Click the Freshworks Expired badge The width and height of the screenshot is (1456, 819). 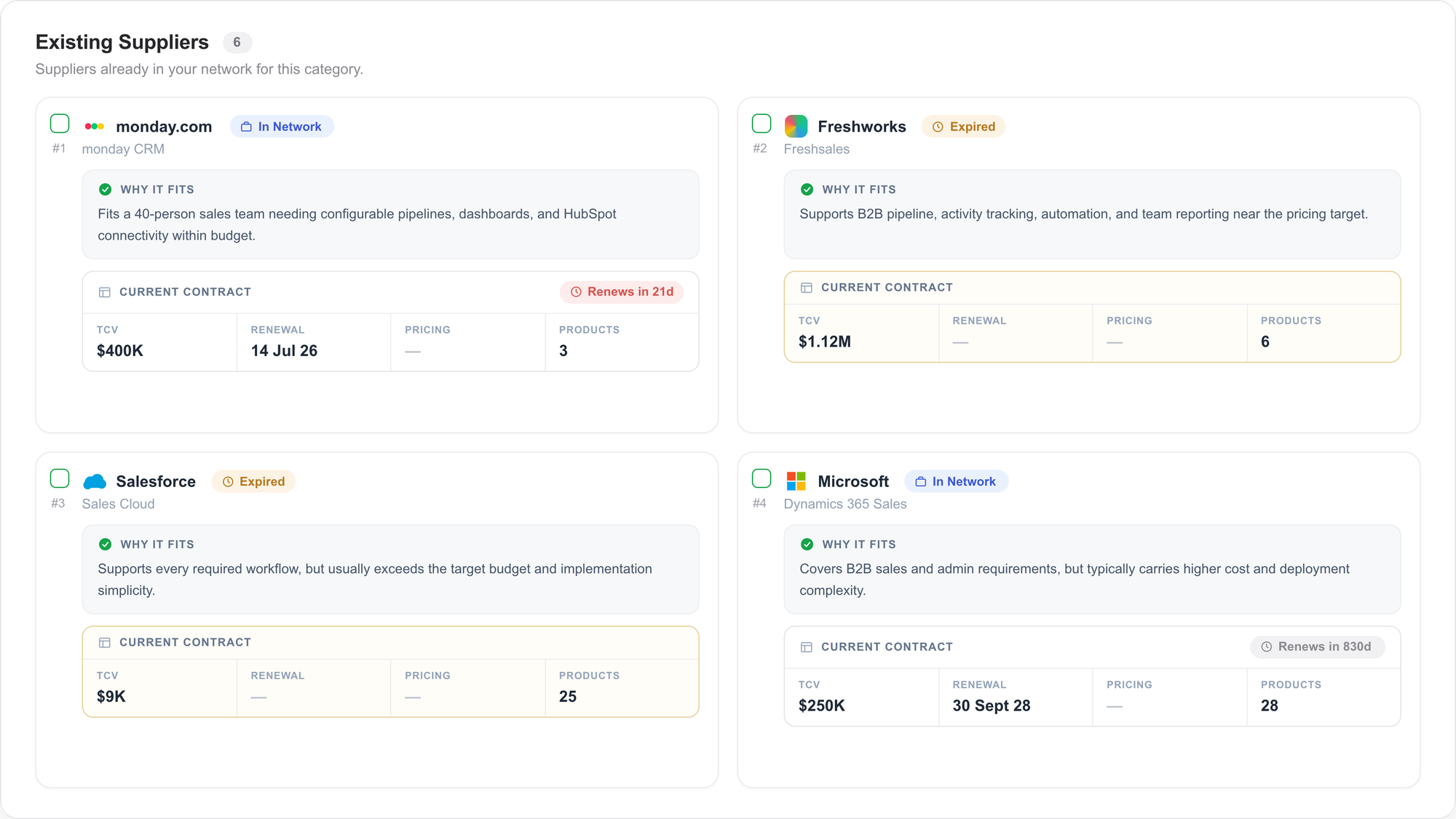[964, 127]
